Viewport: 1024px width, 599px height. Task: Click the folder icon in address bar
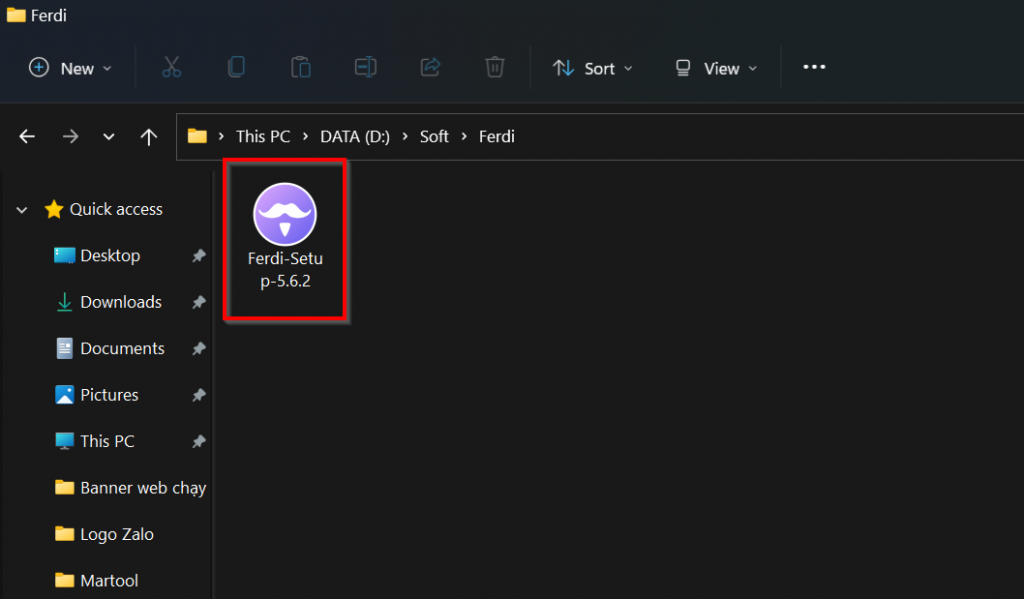(x=197, y=136)
